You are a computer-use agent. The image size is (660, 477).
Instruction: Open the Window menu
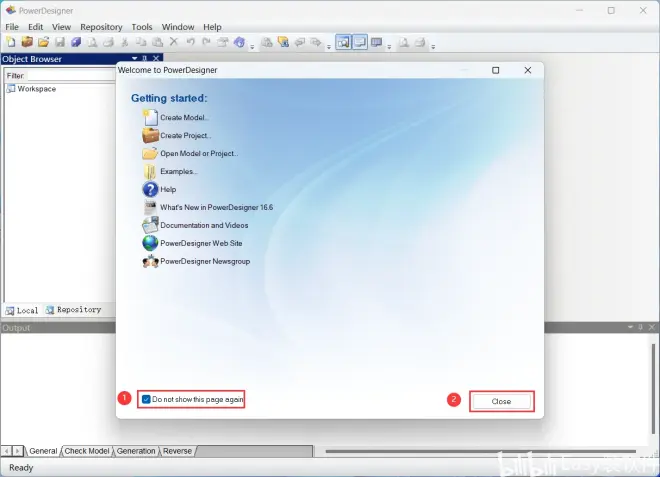tap(178, 27)
